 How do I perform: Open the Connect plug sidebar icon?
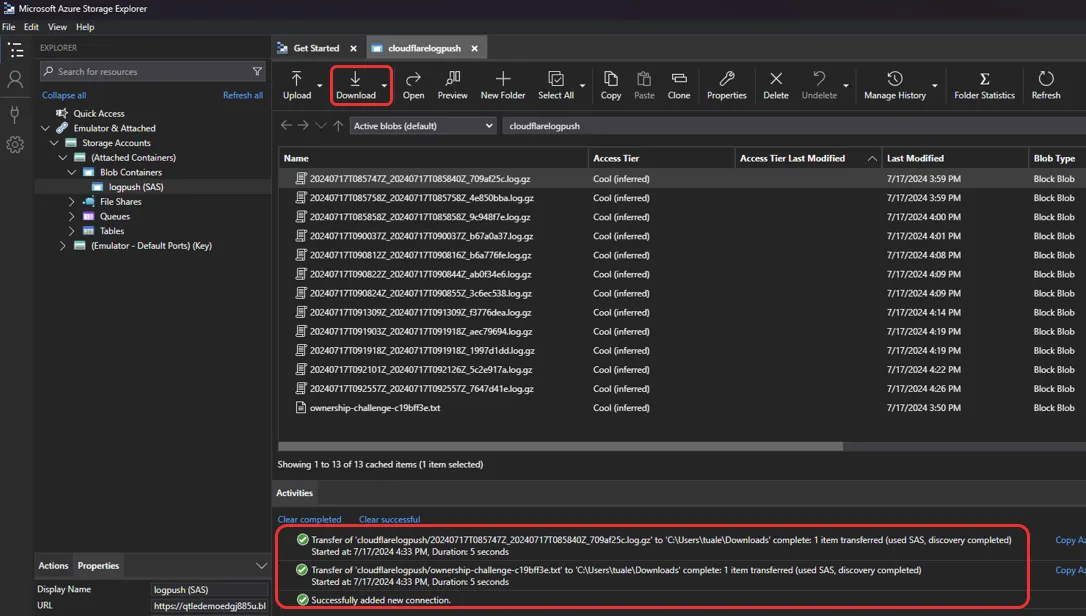[15, 114]
